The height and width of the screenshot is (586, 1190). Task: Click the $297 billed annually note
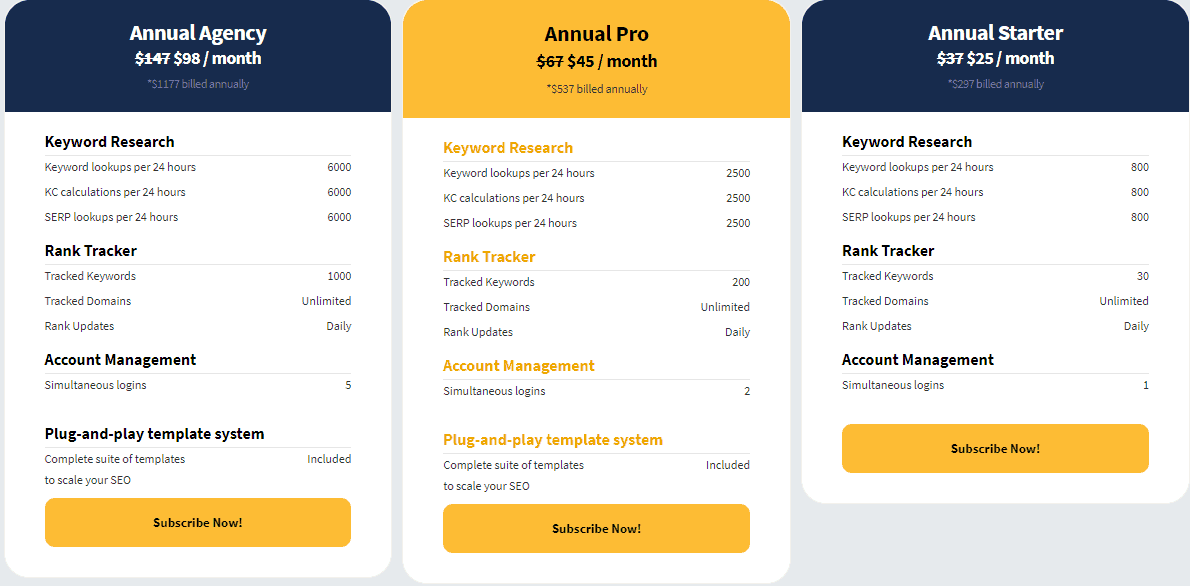[995, 84]
